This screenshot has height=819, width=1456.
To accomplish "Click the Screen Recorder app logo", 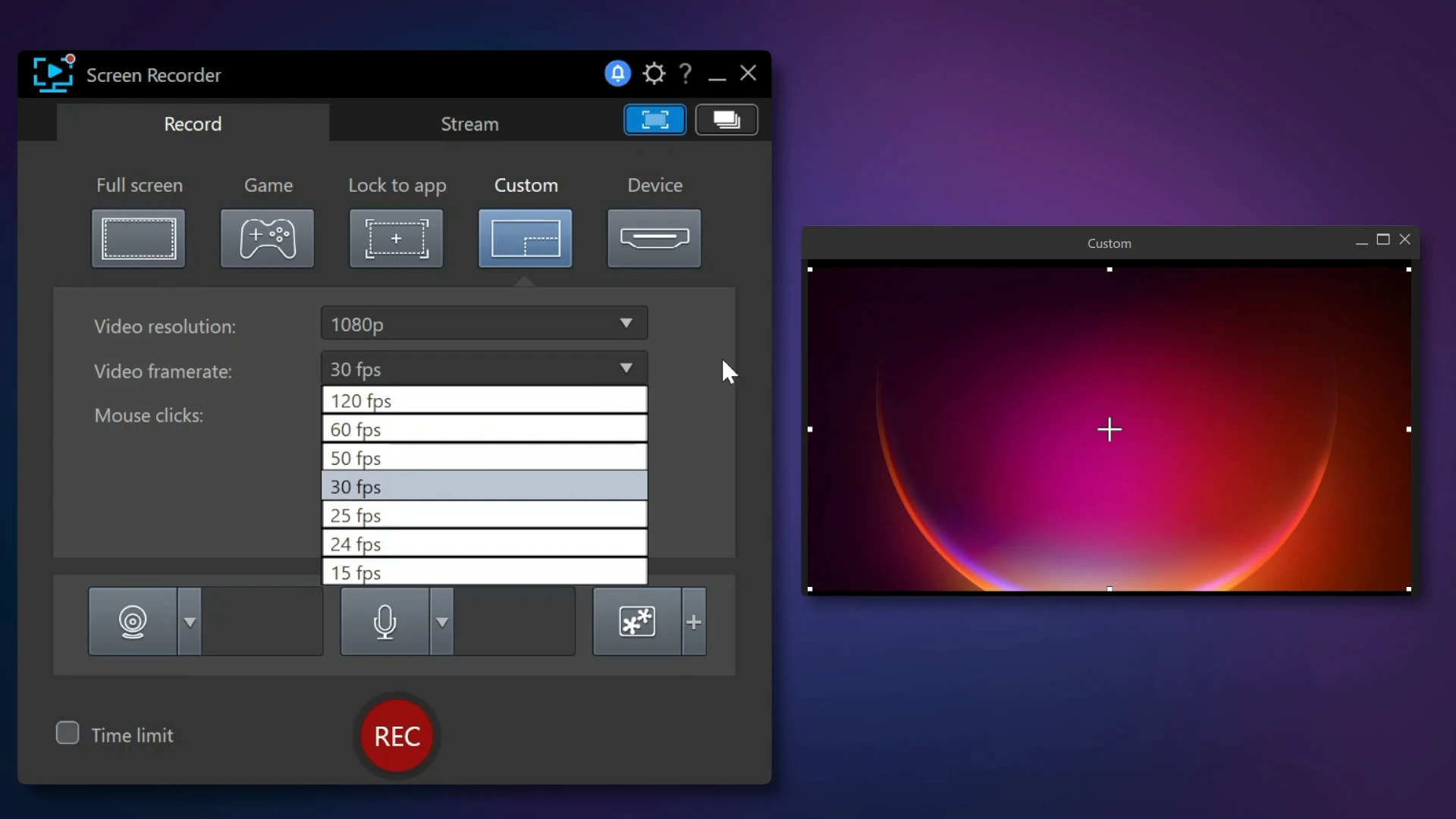I will tap(53, 74).
